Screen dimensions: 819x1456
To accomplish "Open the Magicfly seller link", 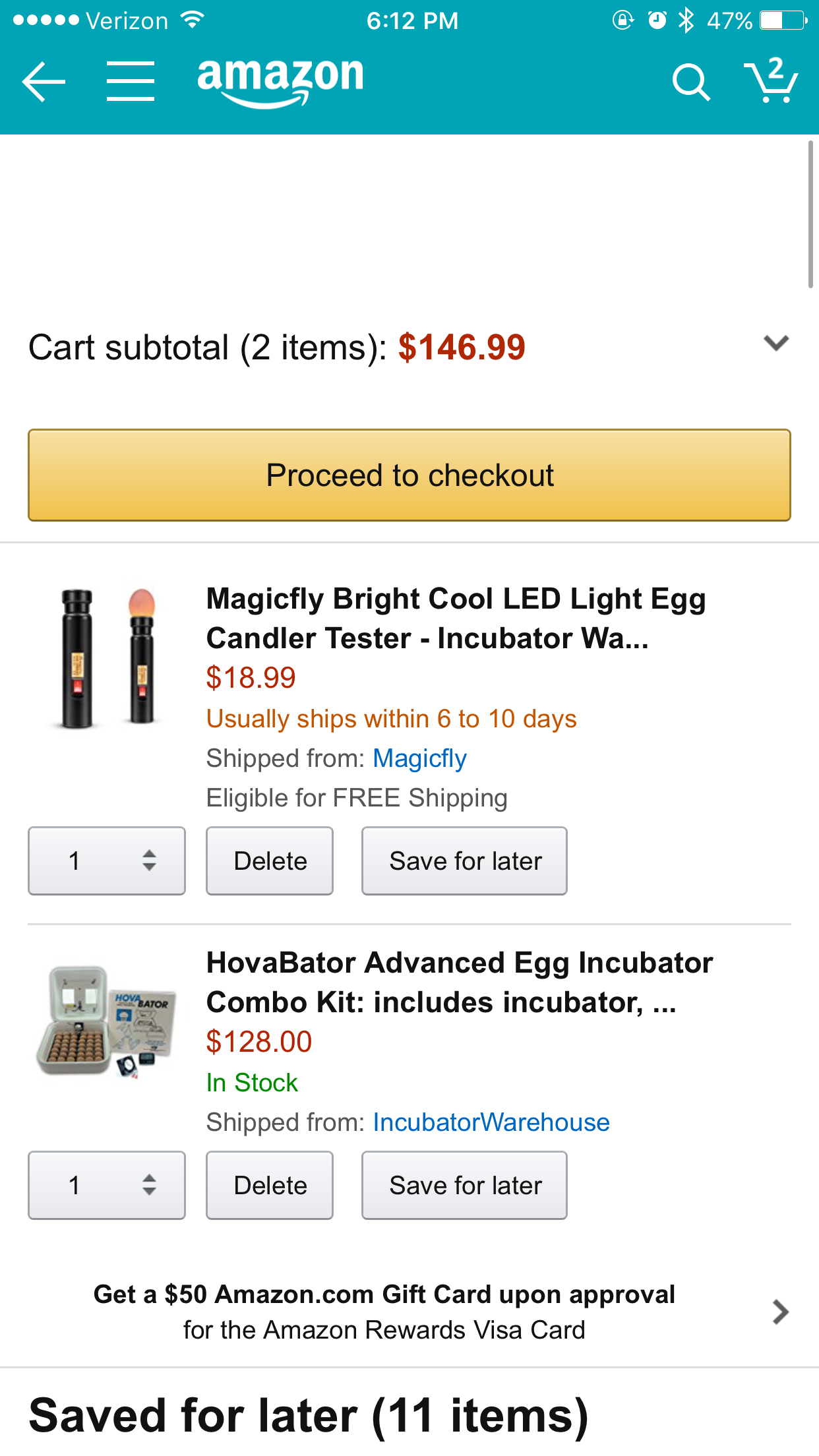I will (419, 758).
